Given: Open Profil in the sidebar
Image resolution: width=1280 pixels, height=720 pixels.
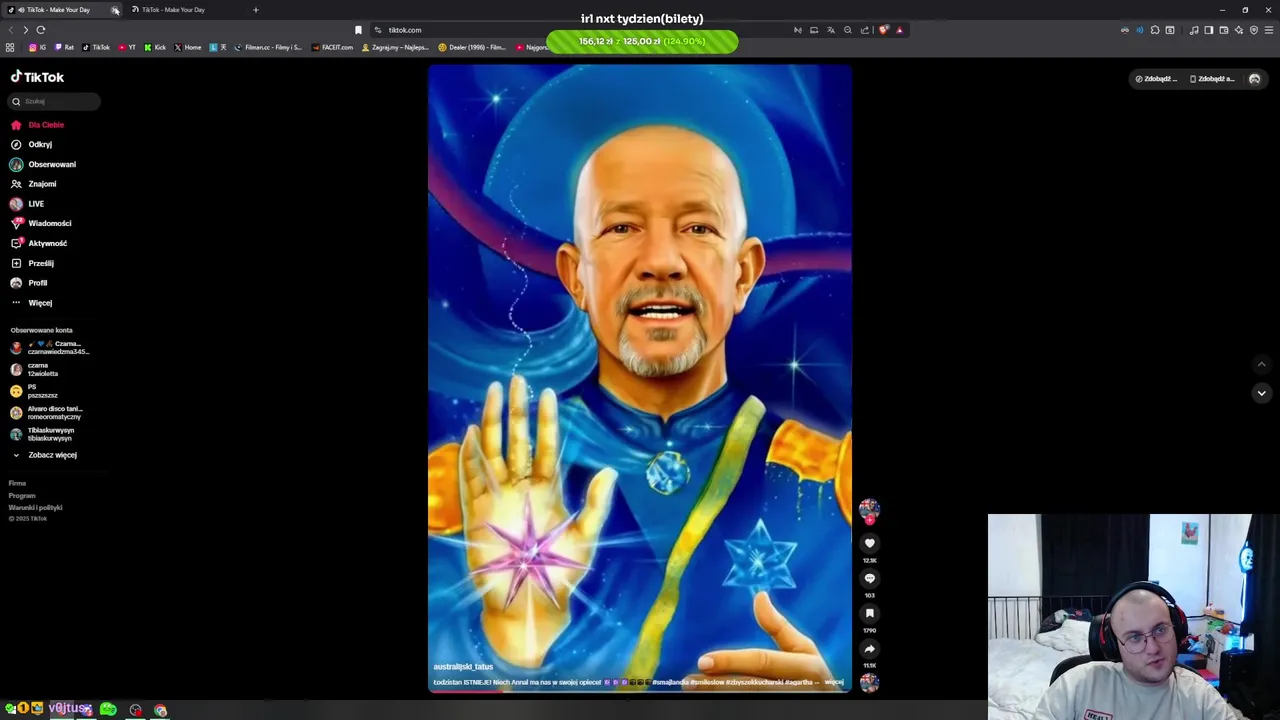Looking at the screenshot, I should click(x=29, y=283).
